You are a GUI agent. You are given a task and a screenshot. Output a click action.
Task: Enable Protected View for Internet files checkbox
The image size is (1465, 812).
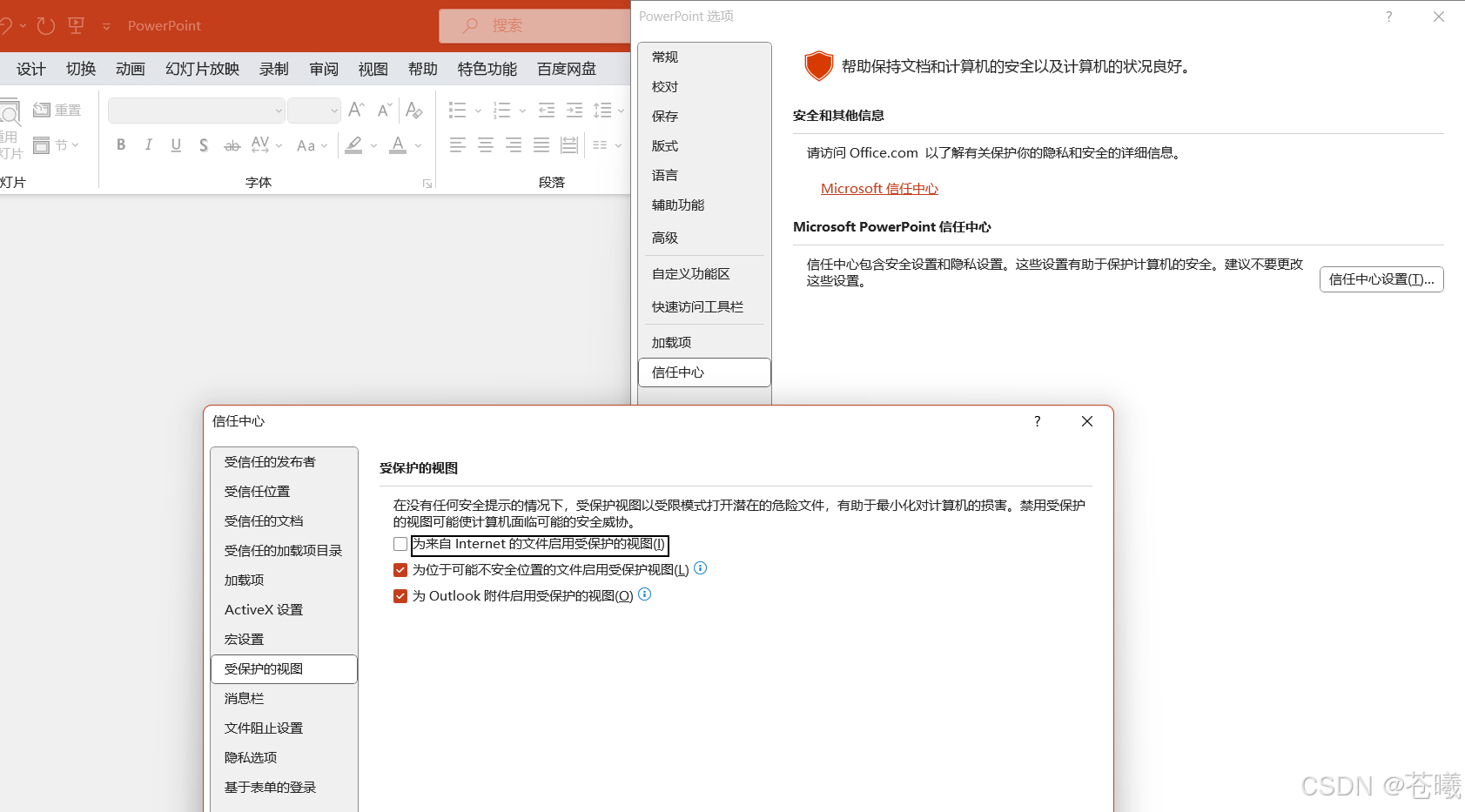point(400,544)
